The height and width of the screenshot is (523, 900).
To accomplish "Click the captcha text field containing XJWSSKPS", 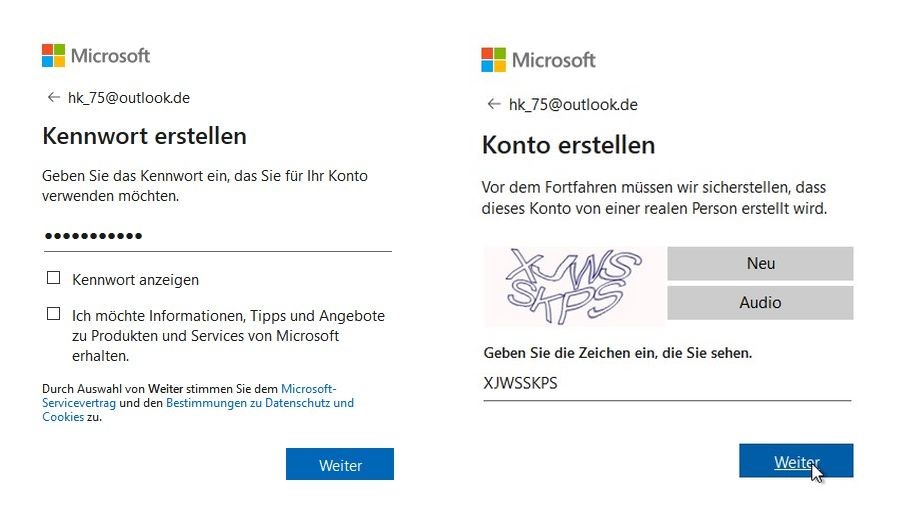I will pos(667,384).
